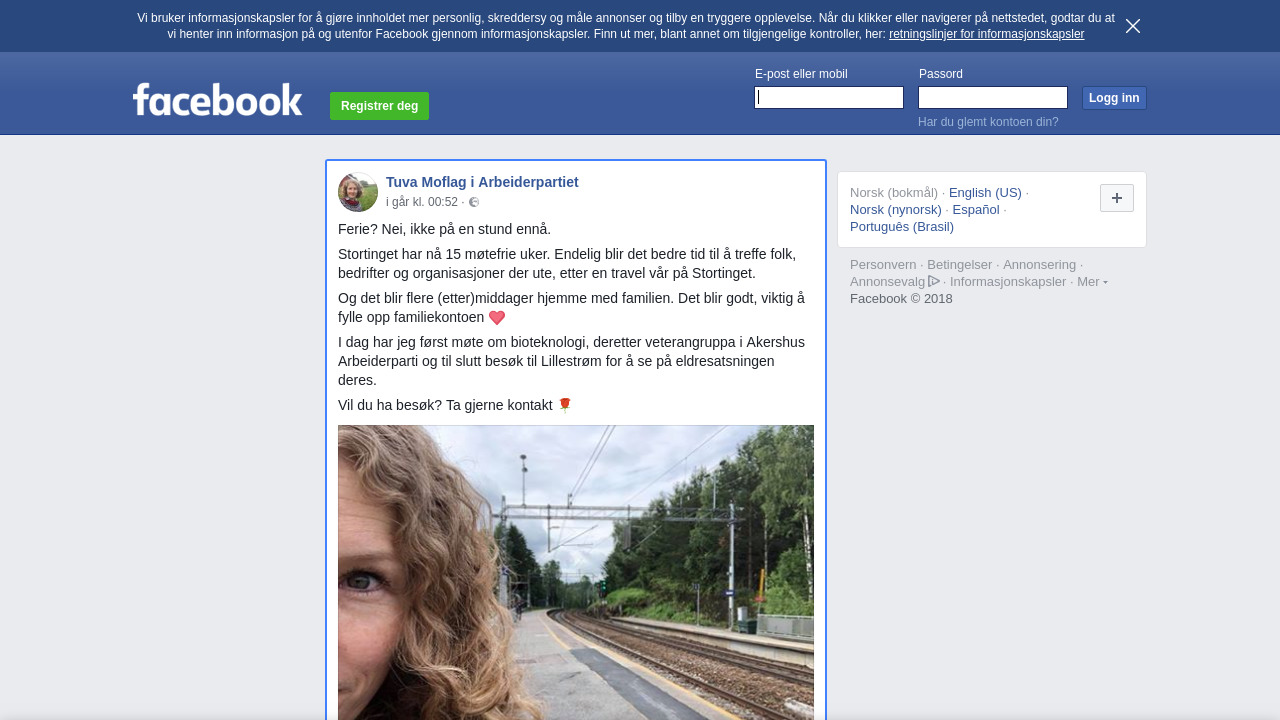Screen dimensions: 1280x720
Task: Open Tuva Moflag i Arbeiderpartiet page
Action: tap(482, 182)
